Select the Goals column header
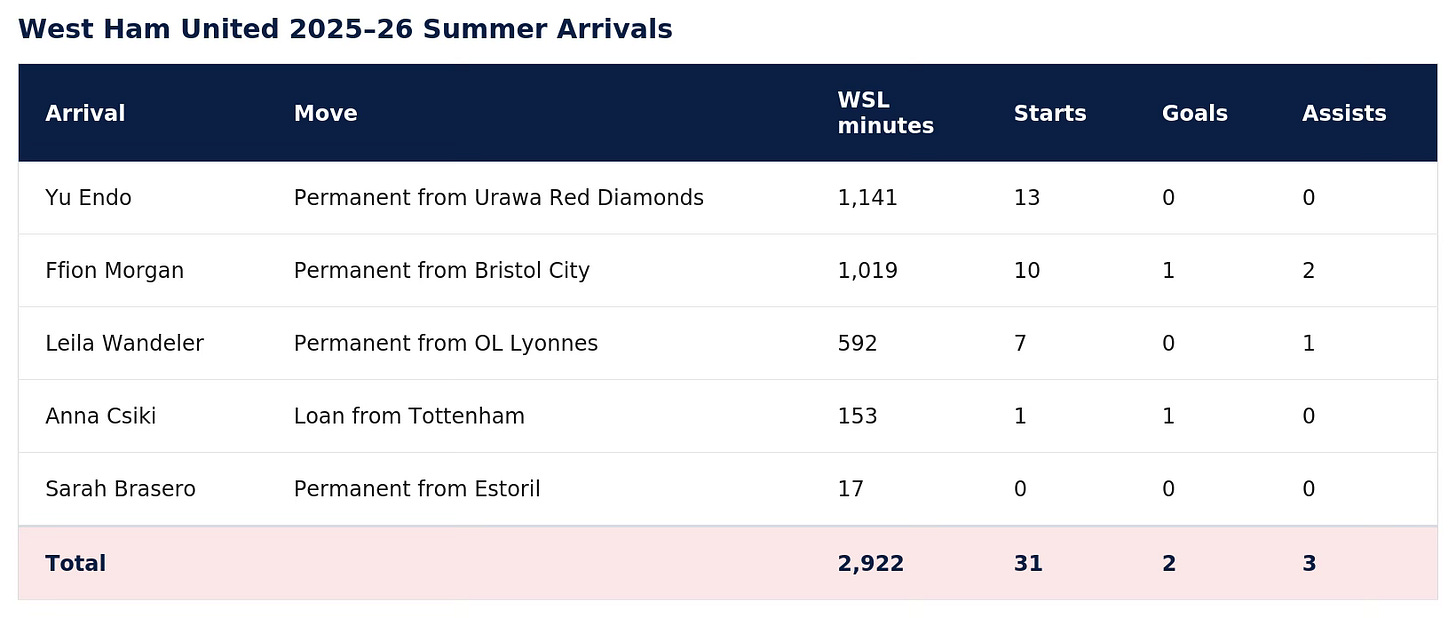 pos(1194,114)
